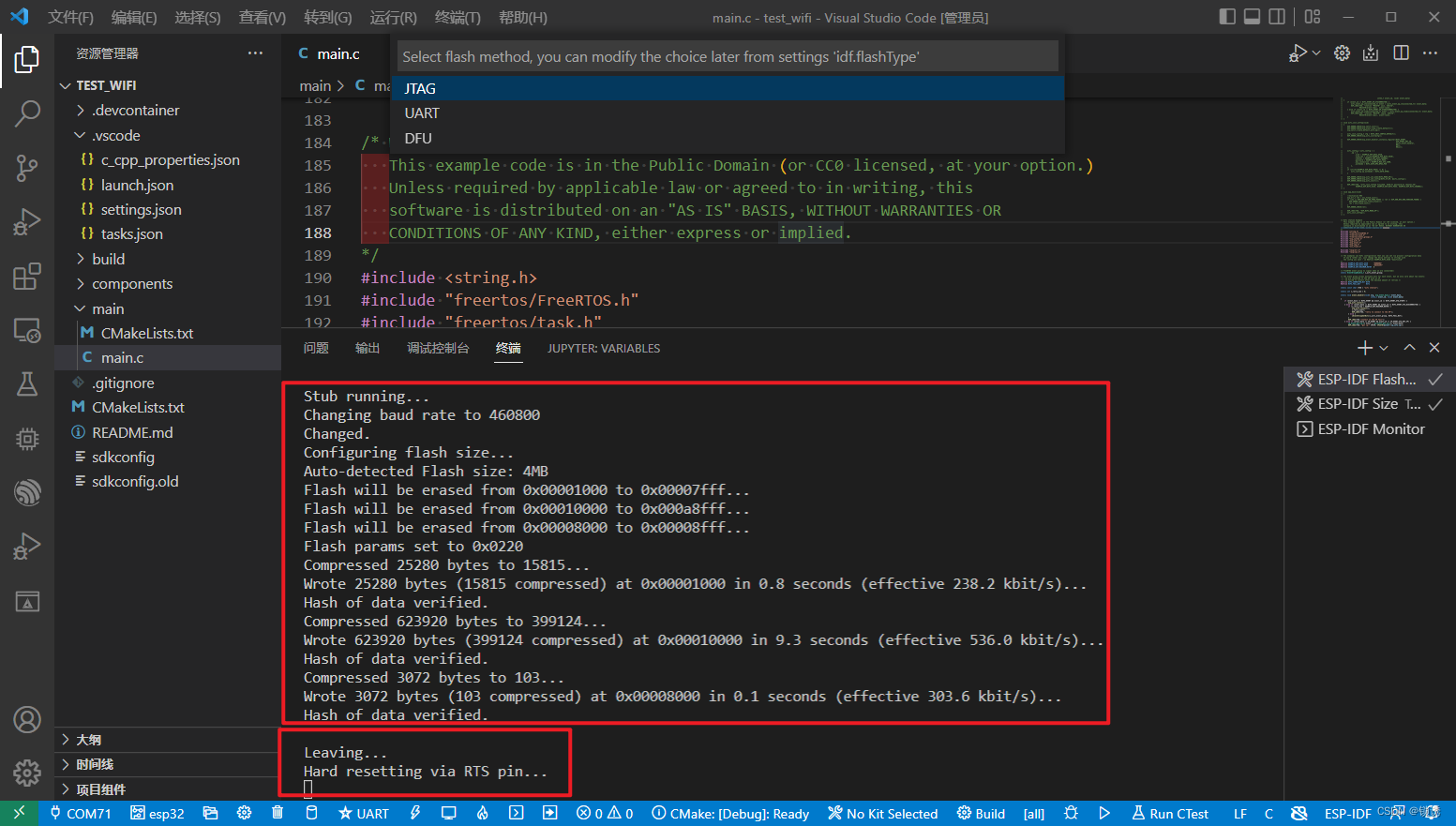This screenshot has width=1456, height=826.
Task: Open the Accounts menu icon
Action: click(27, 719)
